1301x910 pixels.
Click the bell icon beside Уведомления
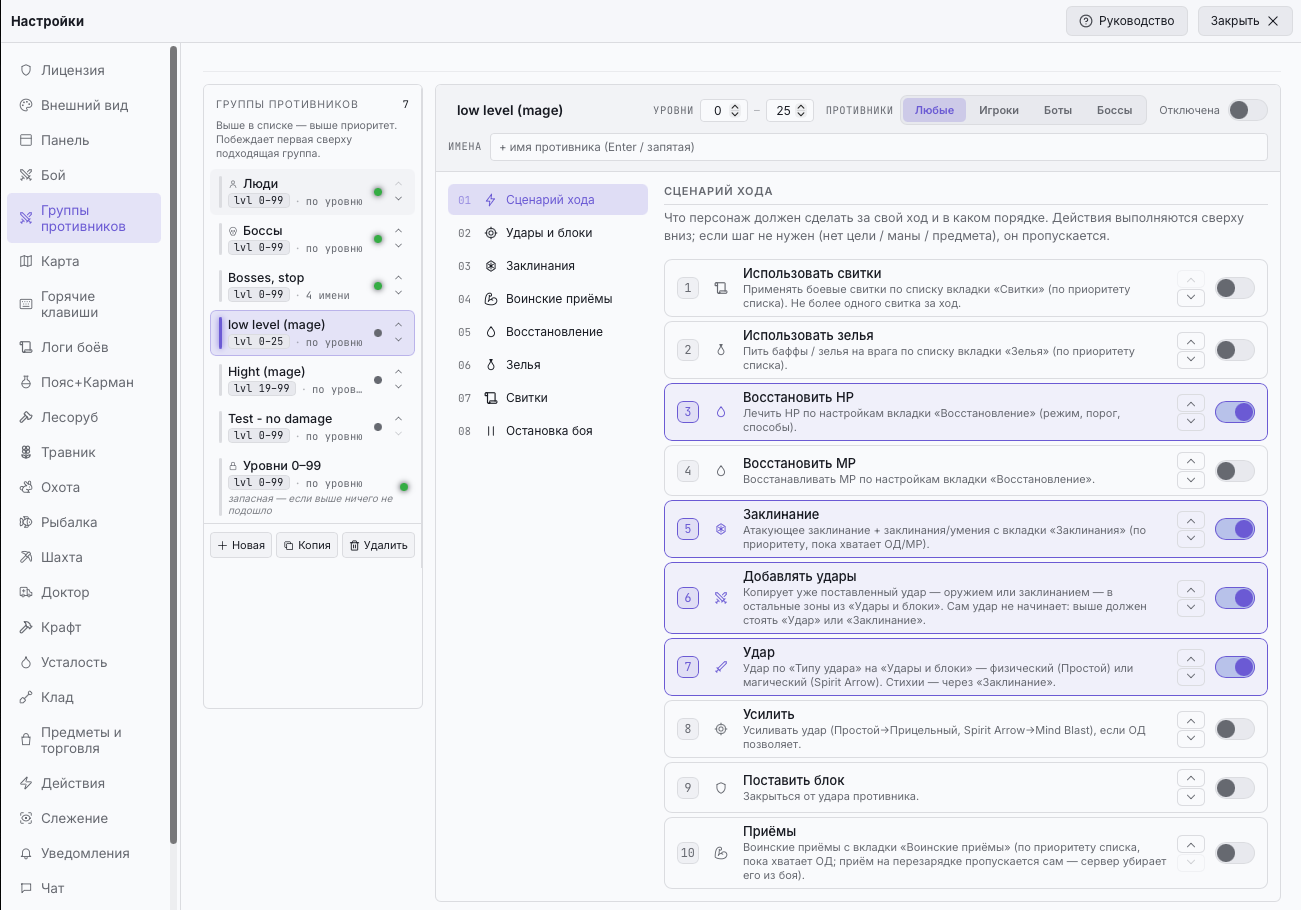click(26, 853)
